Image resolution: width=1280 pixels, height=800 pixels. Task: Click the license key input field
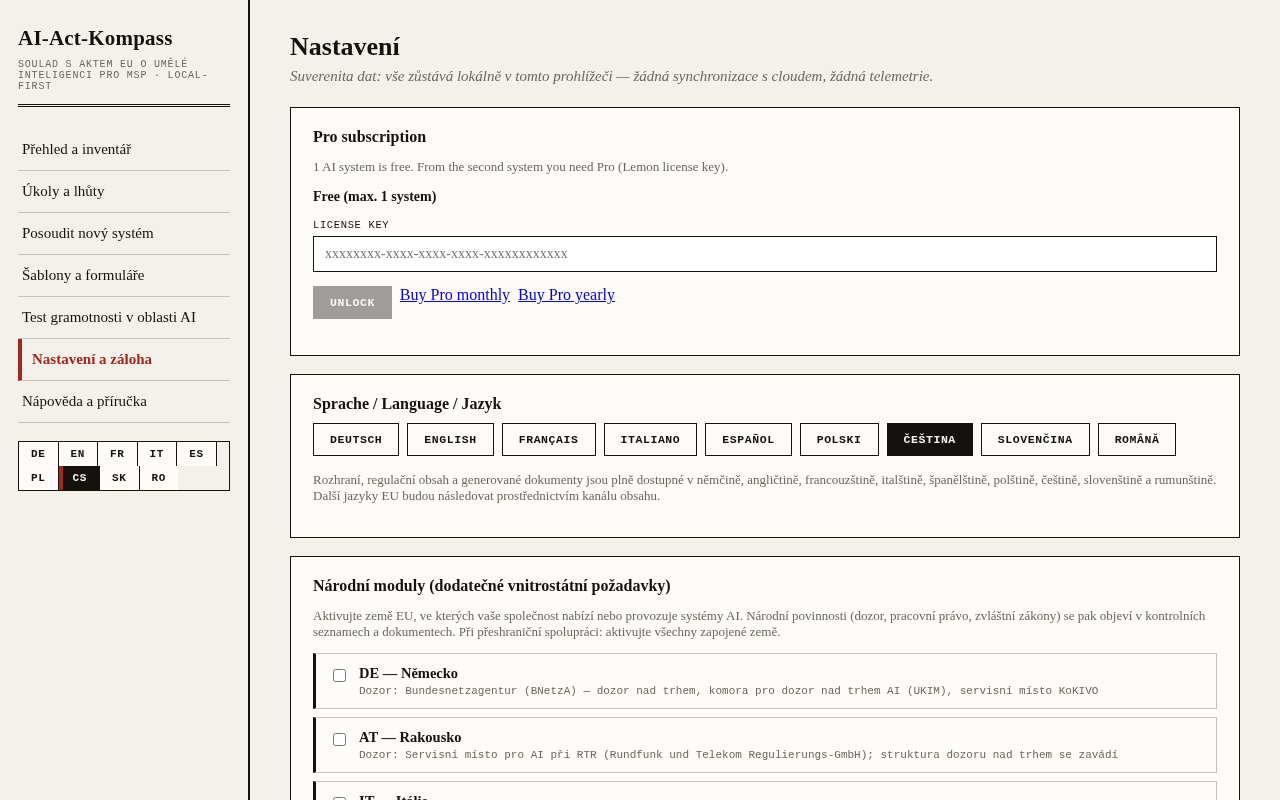(x=765, y=254)
